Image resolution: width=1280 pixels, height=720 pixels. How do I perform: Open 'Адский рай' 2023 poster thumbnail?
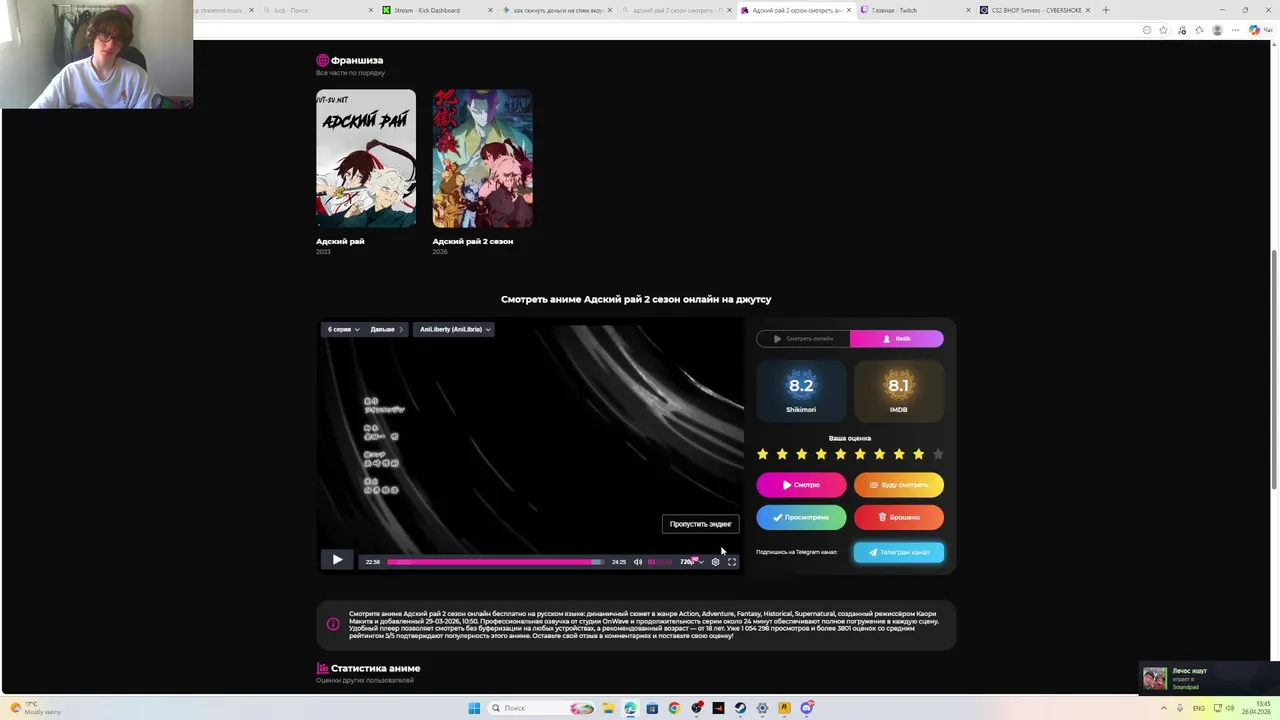(x=366, y=159)
